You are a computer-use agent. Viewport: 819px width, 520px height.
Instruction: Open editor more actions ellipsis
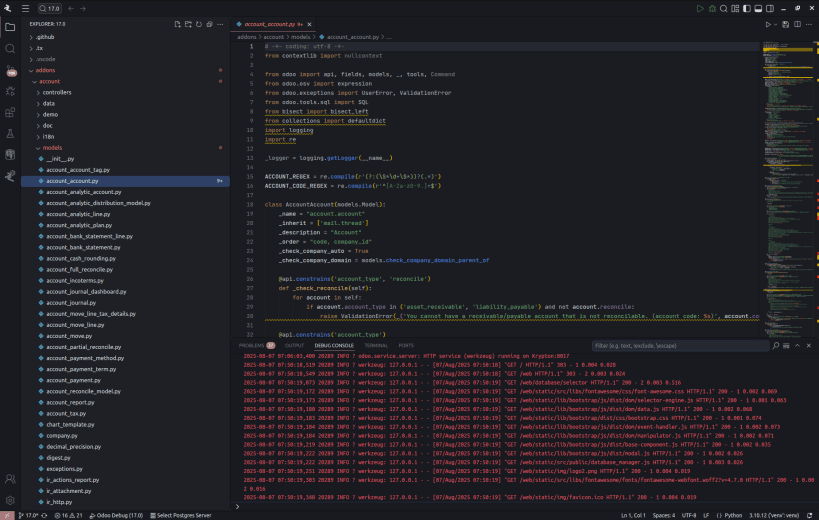[809, 24]
